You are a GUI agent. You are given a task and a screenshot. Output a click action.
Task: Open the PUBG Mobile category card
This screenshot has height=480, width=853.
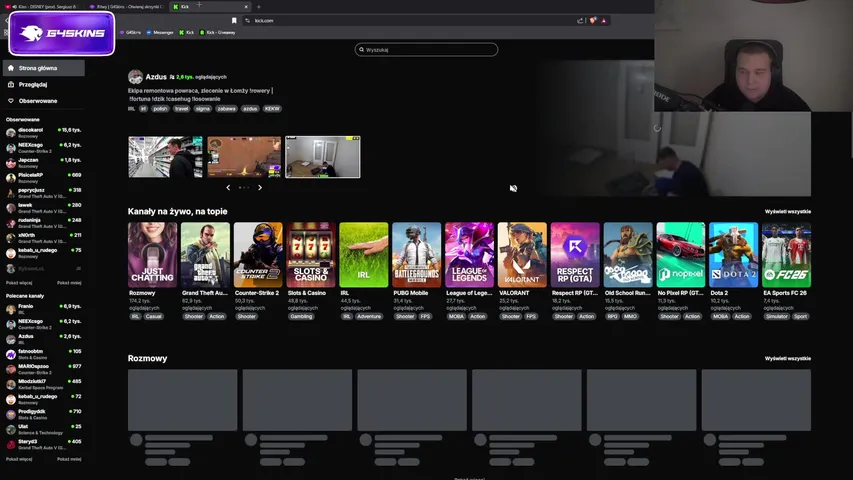click(416, 255)
